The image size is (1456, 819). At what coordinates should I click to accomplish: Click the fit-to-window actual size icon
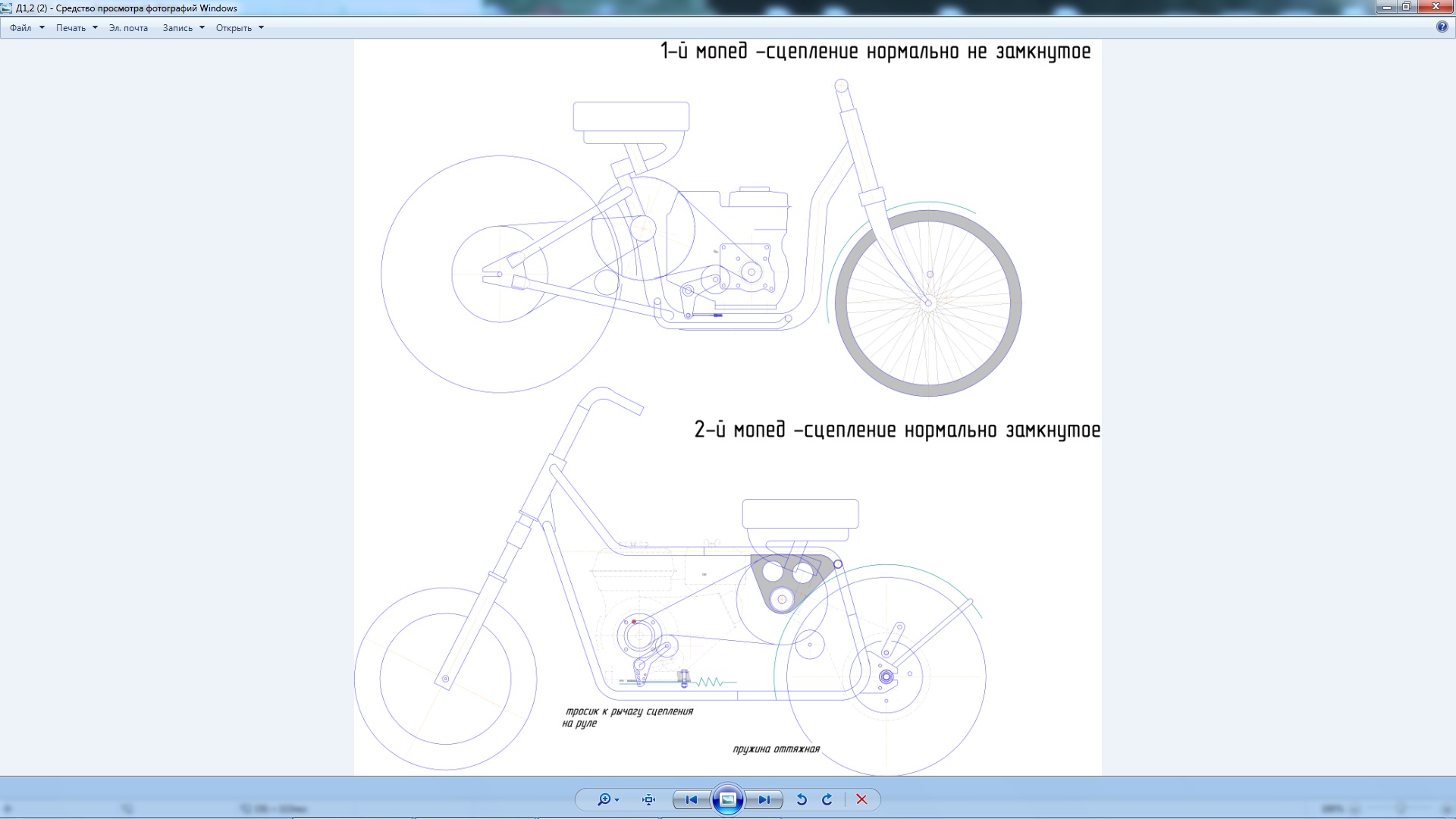(x=648, y=799)
